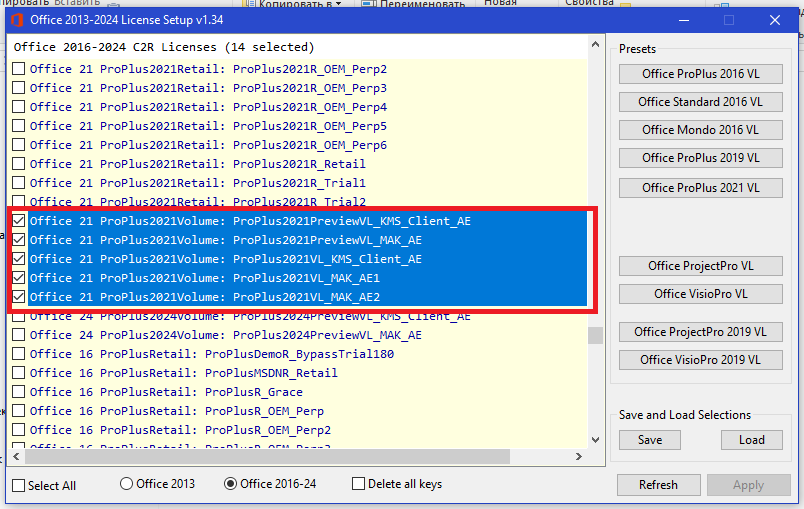Image resolution: width=804 pixels, height=509 pixels.
Task: Tick the ProPlus2021R_OEM_Perp4 checkbox
Action: (x=18, y=107)
